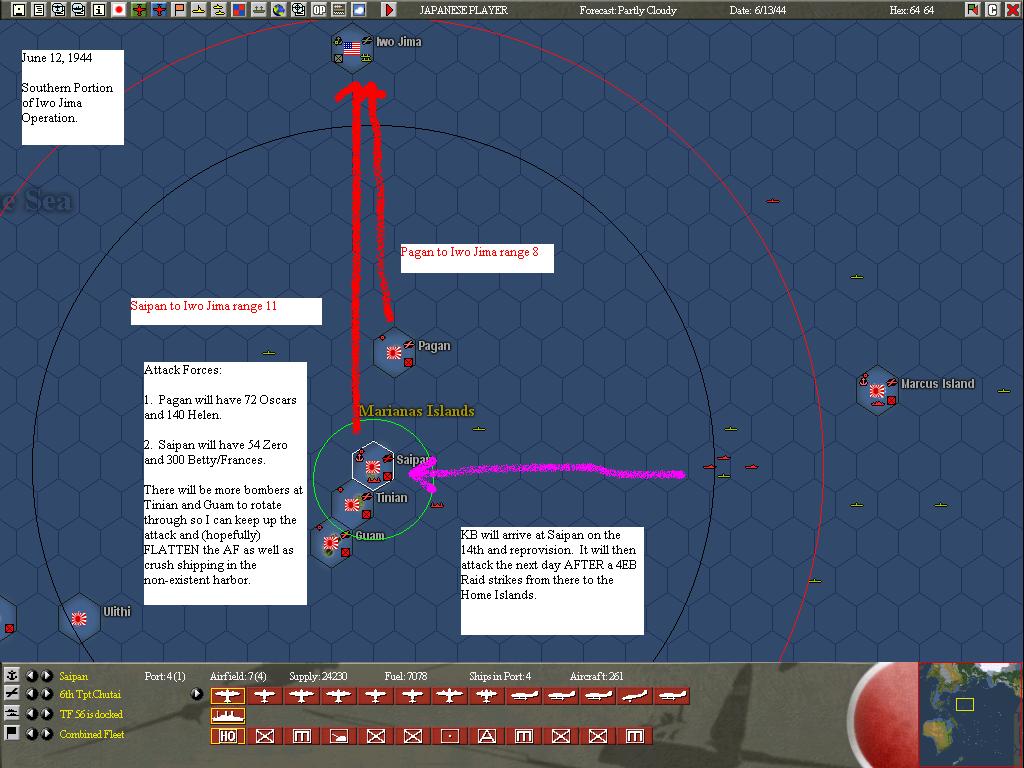Image resolution: width=1024 pixels, height=768 pixels.
Task: Select the Pagan base hex on the map
Action: [394, 353]
